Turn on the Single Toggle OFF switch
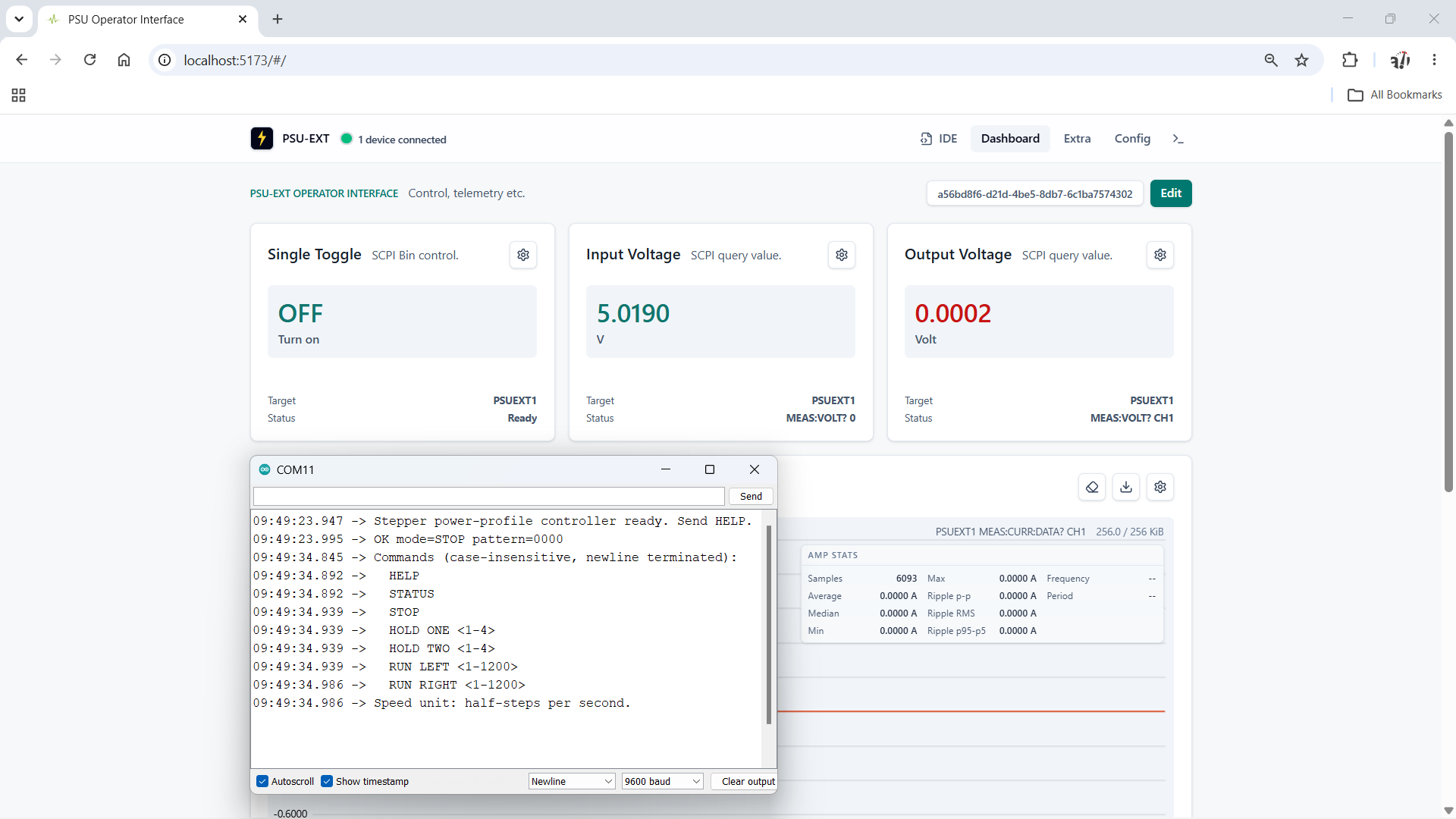This screenshot has width=1456, height=819. point(402,322)
